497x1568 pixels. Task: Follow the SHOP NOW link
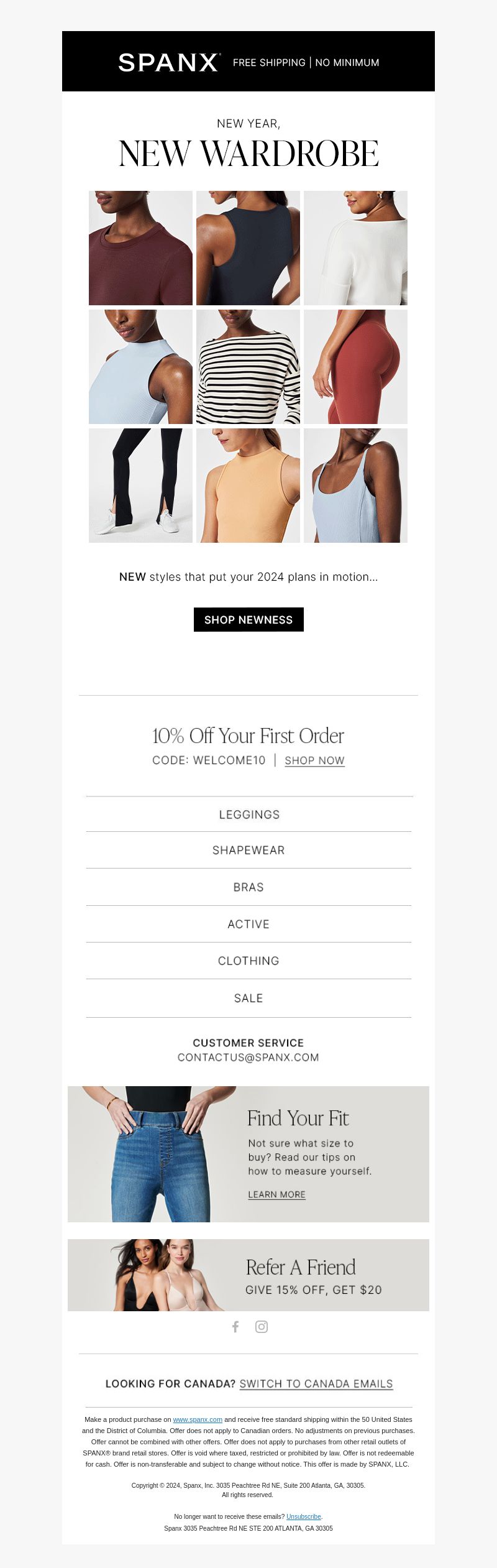(x=314, y=760)
